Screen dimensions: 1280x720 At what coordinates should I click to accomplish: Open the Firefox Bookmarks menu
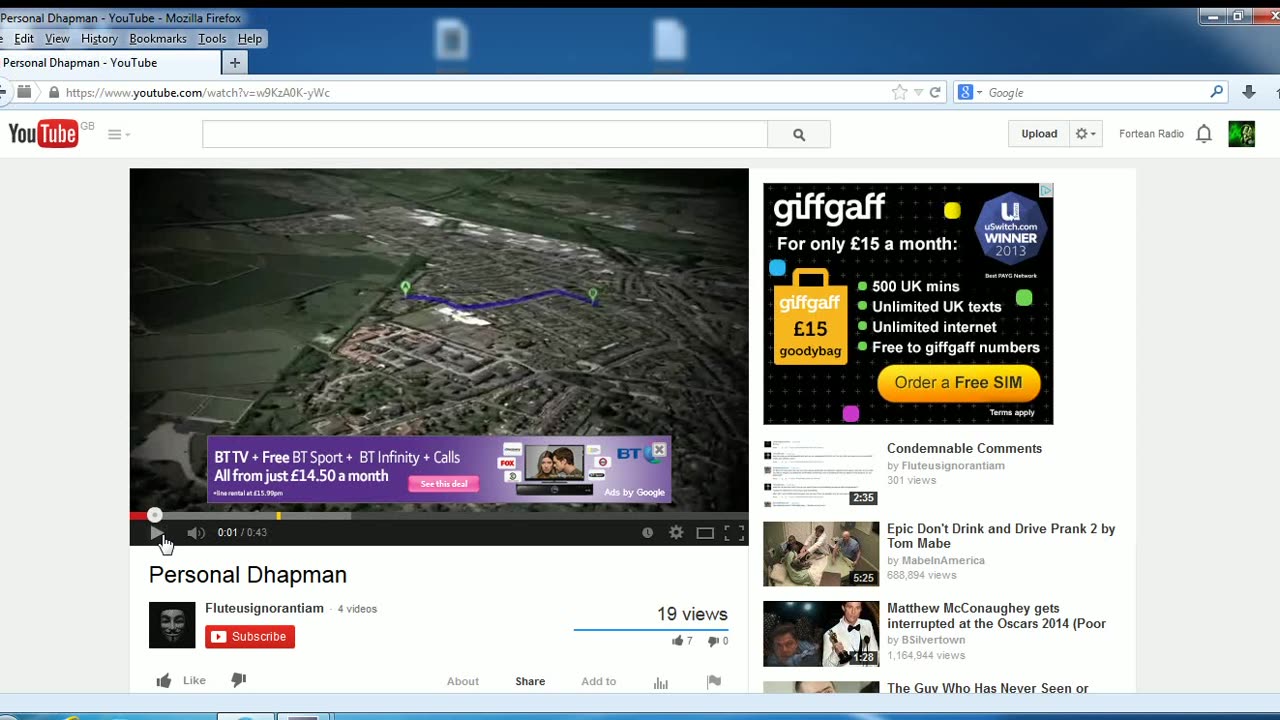point(158,39)
